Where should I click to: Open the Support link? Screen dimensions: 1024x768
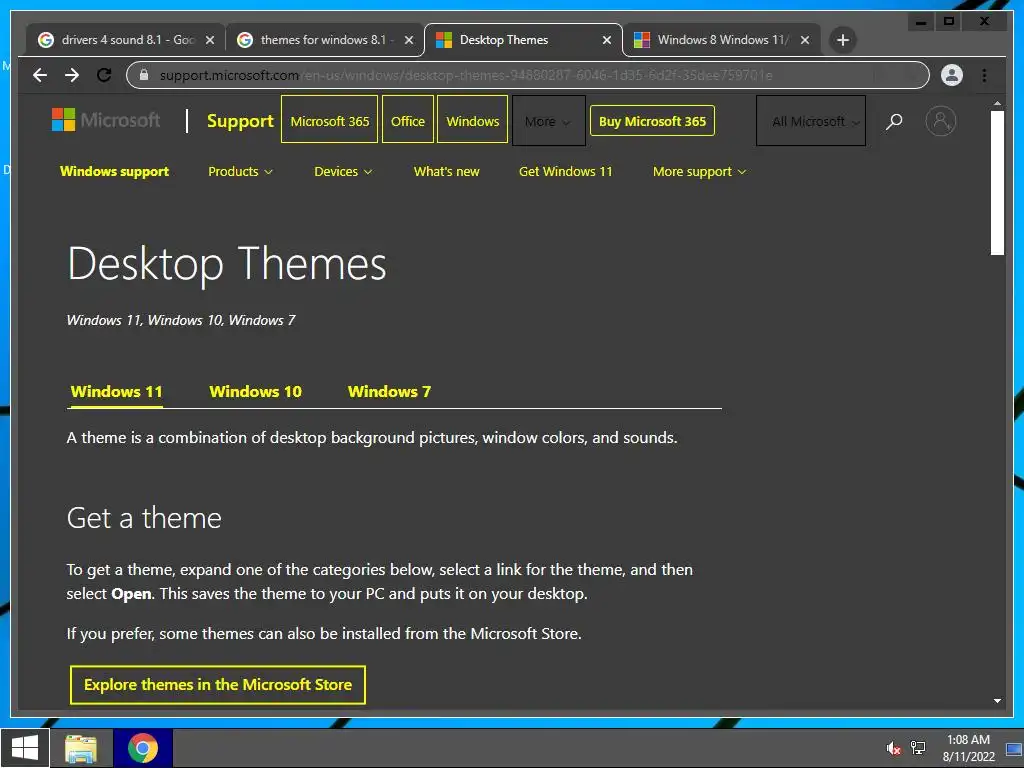pos(240,121)
